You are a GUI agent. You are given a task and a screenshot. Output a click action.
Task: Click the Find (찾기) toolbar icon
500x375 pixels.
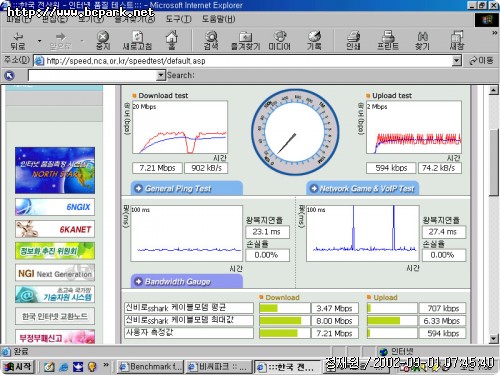[x=422, y=41]
